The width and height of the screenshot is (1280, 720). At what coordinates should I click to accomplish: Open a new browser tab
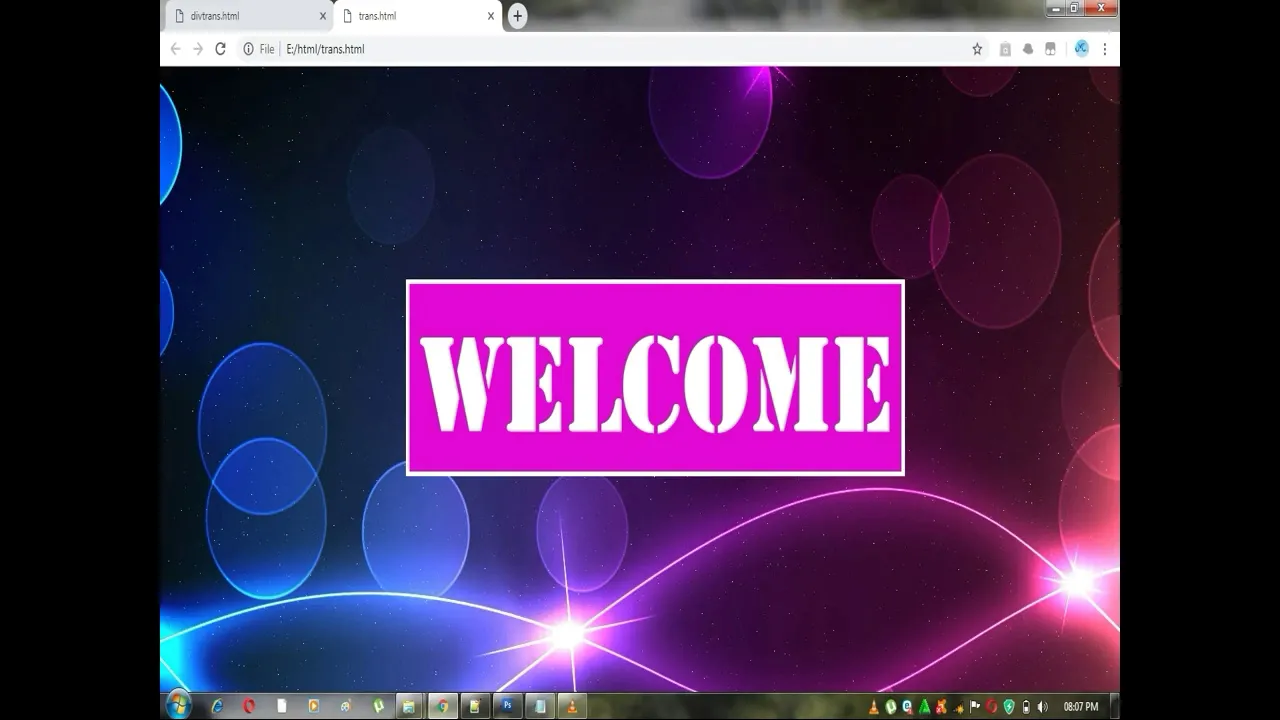(517, 16)
